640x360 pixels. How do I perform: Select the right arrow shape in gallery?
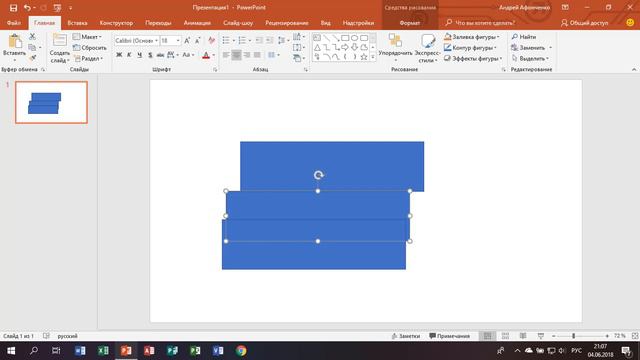point(345,48)
